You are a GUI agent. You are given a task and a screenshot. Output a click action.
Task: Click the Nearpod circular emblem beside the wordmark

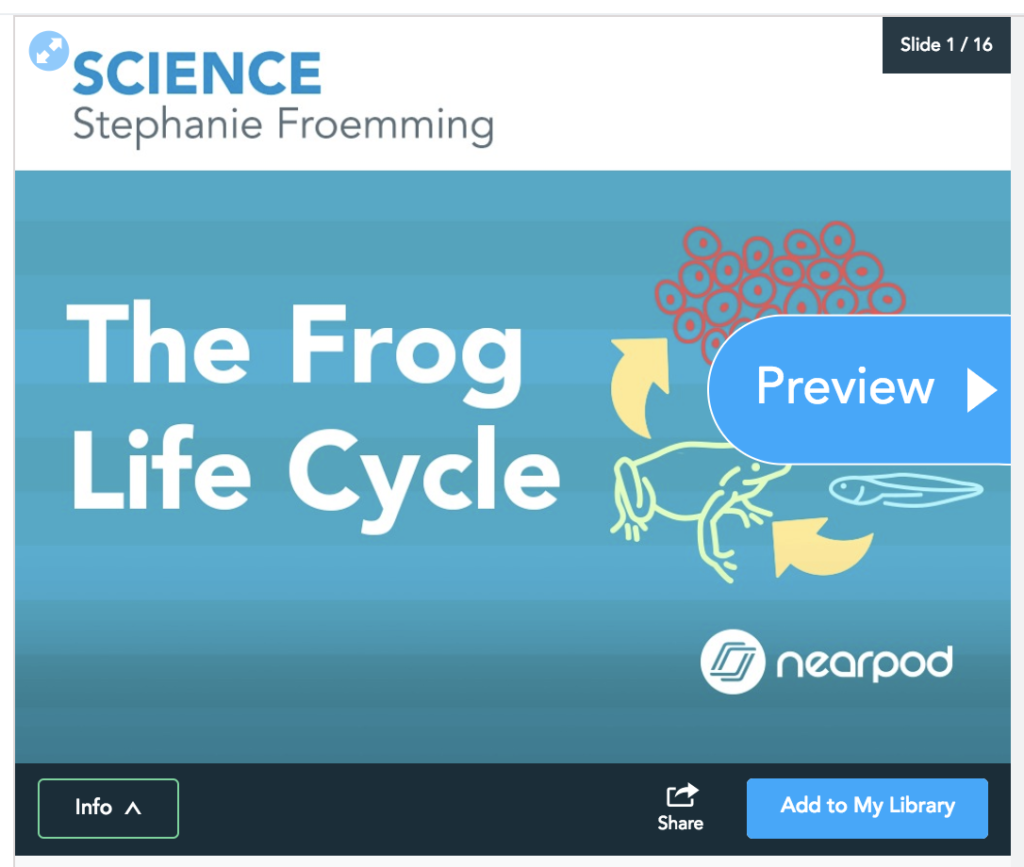[733, 660]
